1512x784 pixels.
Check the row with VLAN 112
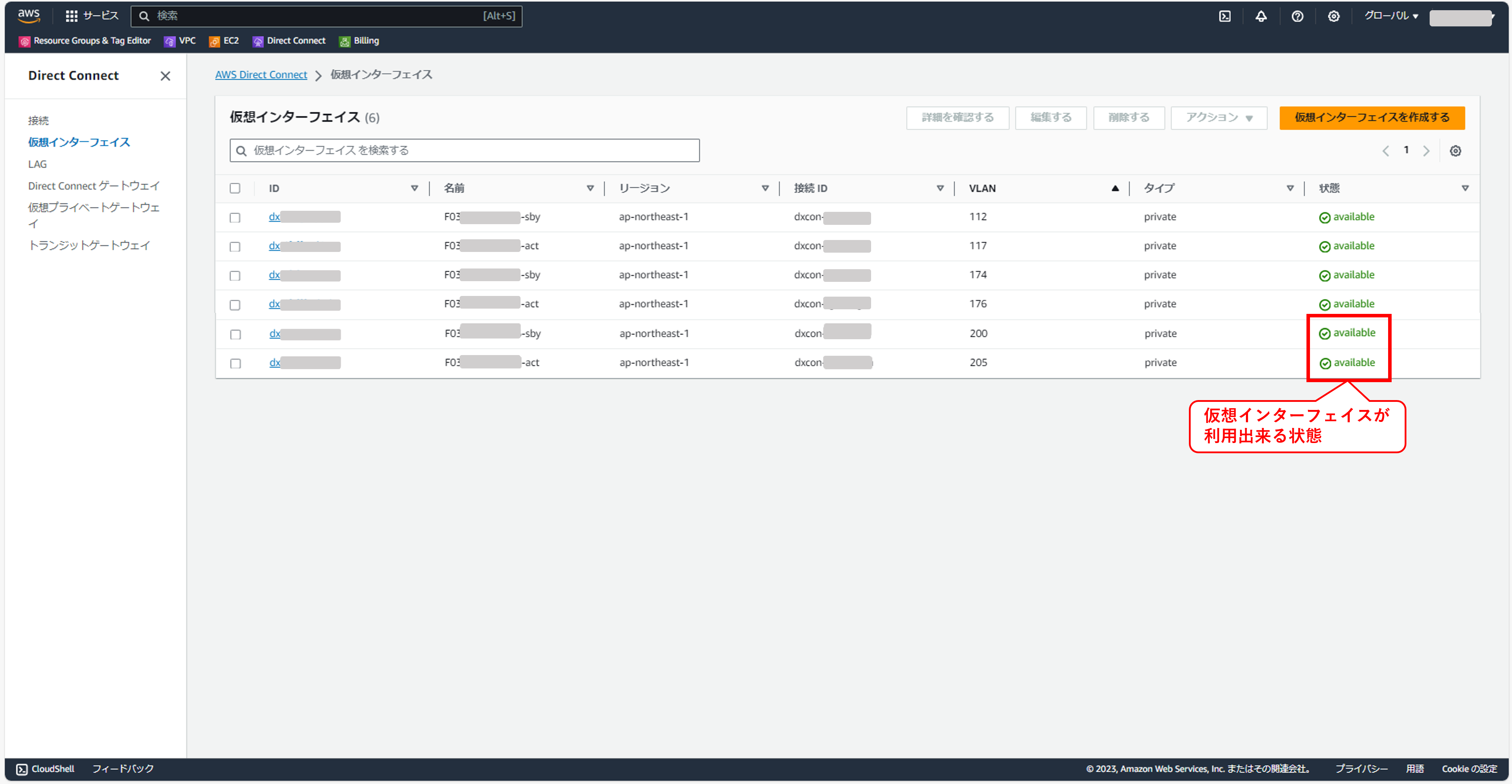click(x=235, y=217)
